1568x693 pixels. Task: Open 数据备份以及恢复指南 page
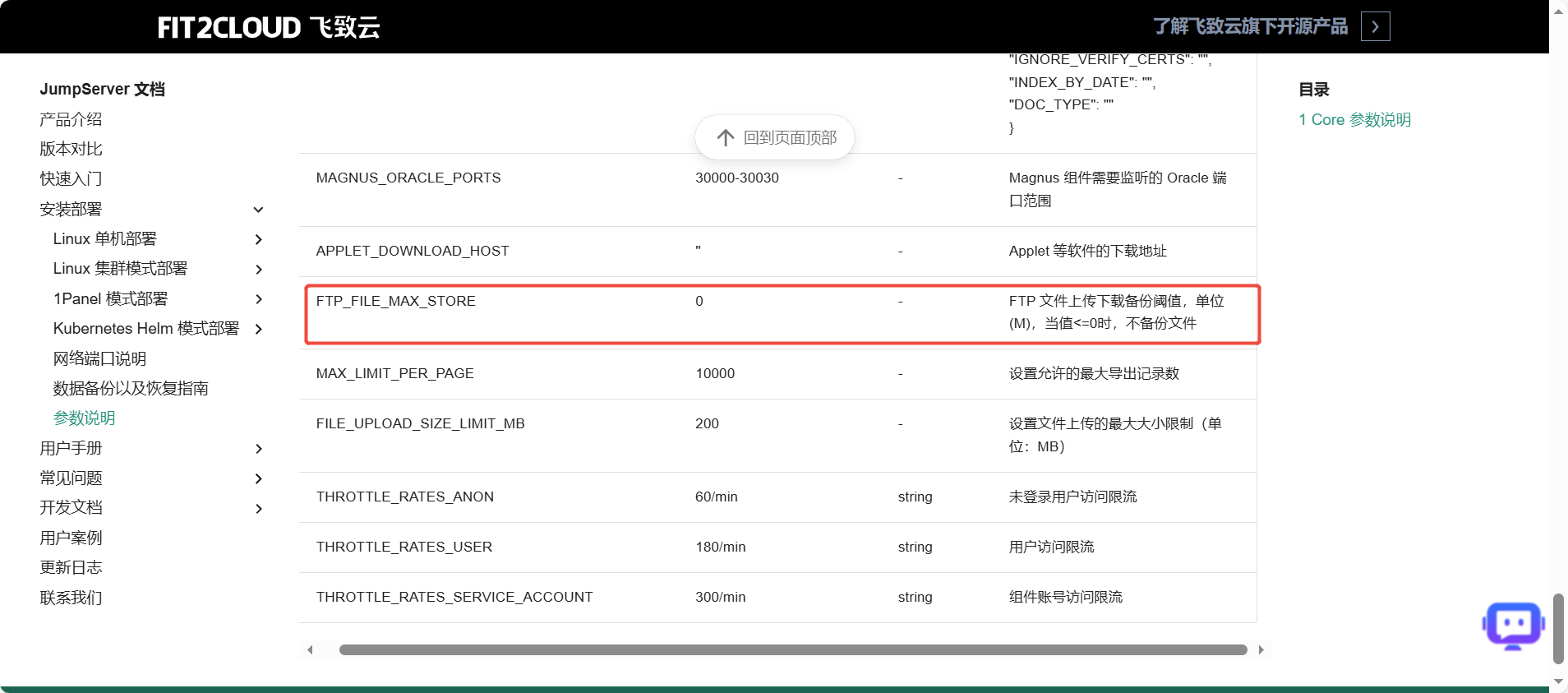click(x=131, y=388)
